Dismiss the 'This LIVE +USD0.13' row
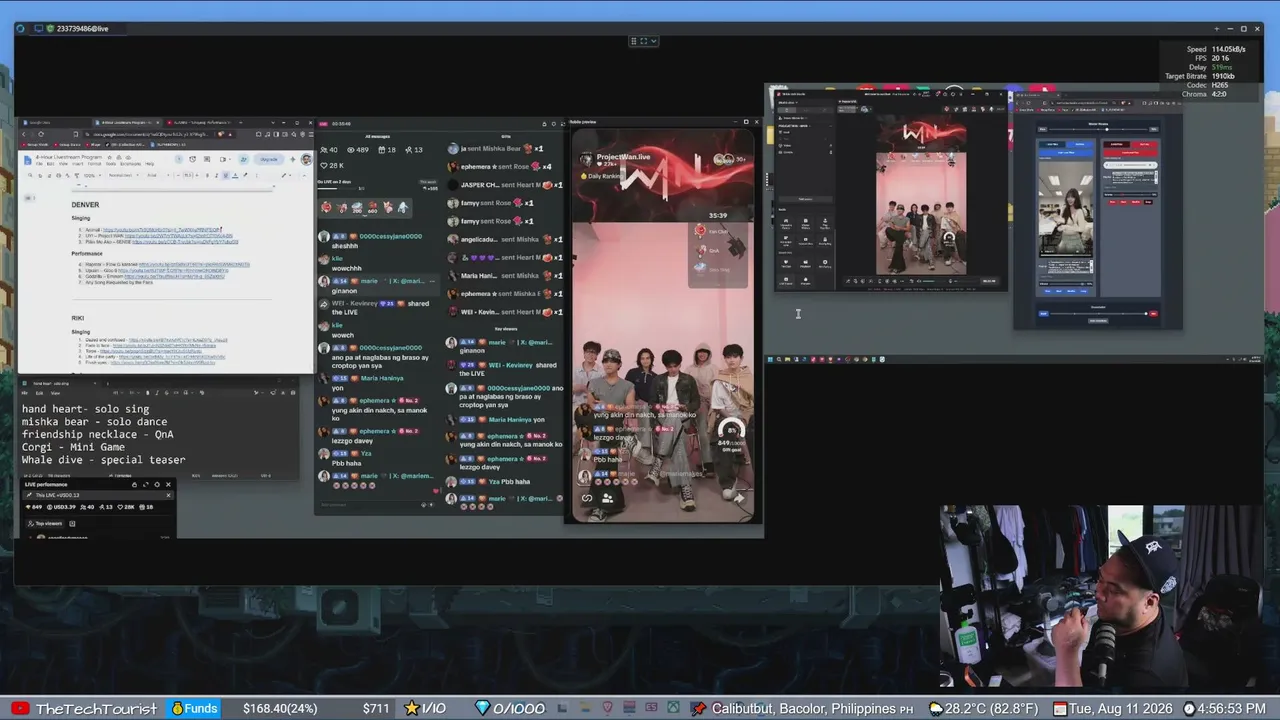 click(168, 496)
